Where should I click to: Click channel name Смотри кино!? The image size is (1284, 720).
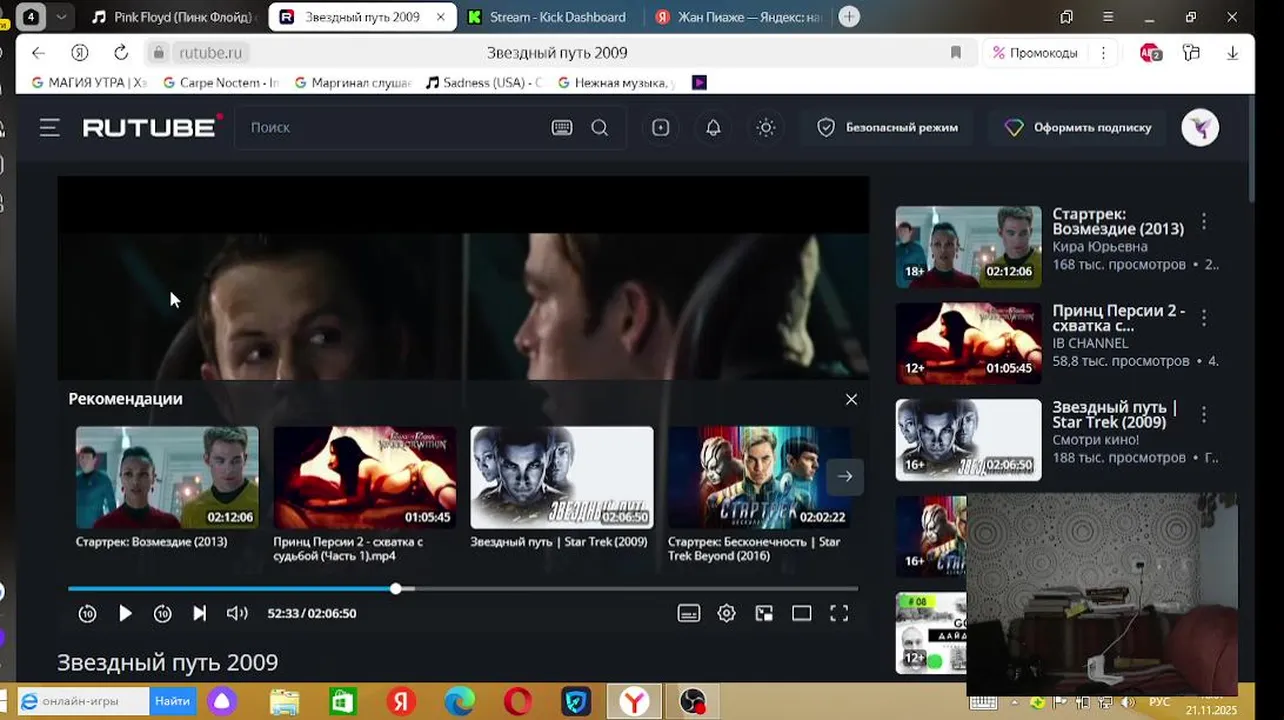pos(1095,439)
